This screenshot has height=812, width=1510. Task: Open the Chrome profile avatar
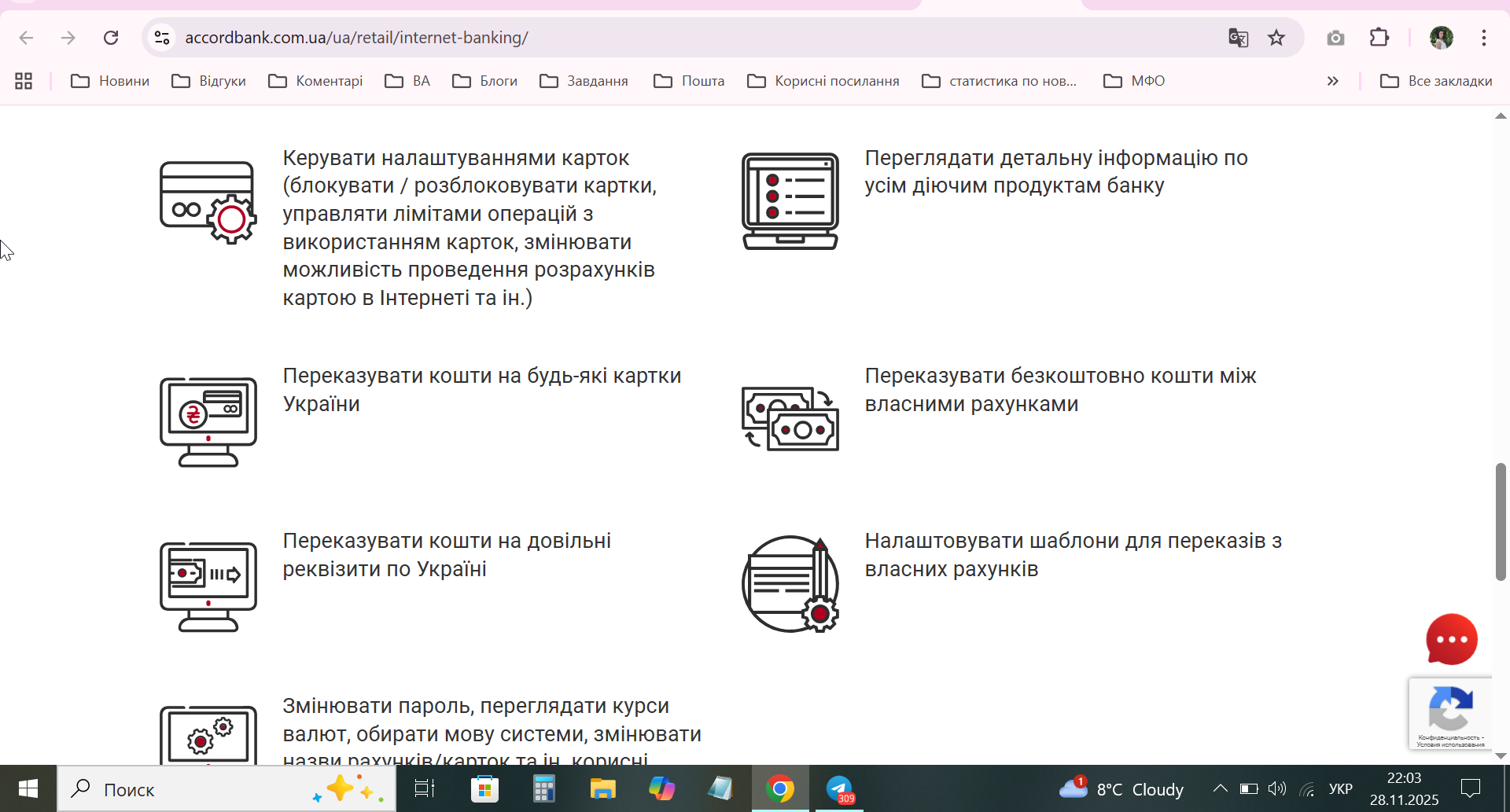pyautogui.click(x=1442, y=38)
